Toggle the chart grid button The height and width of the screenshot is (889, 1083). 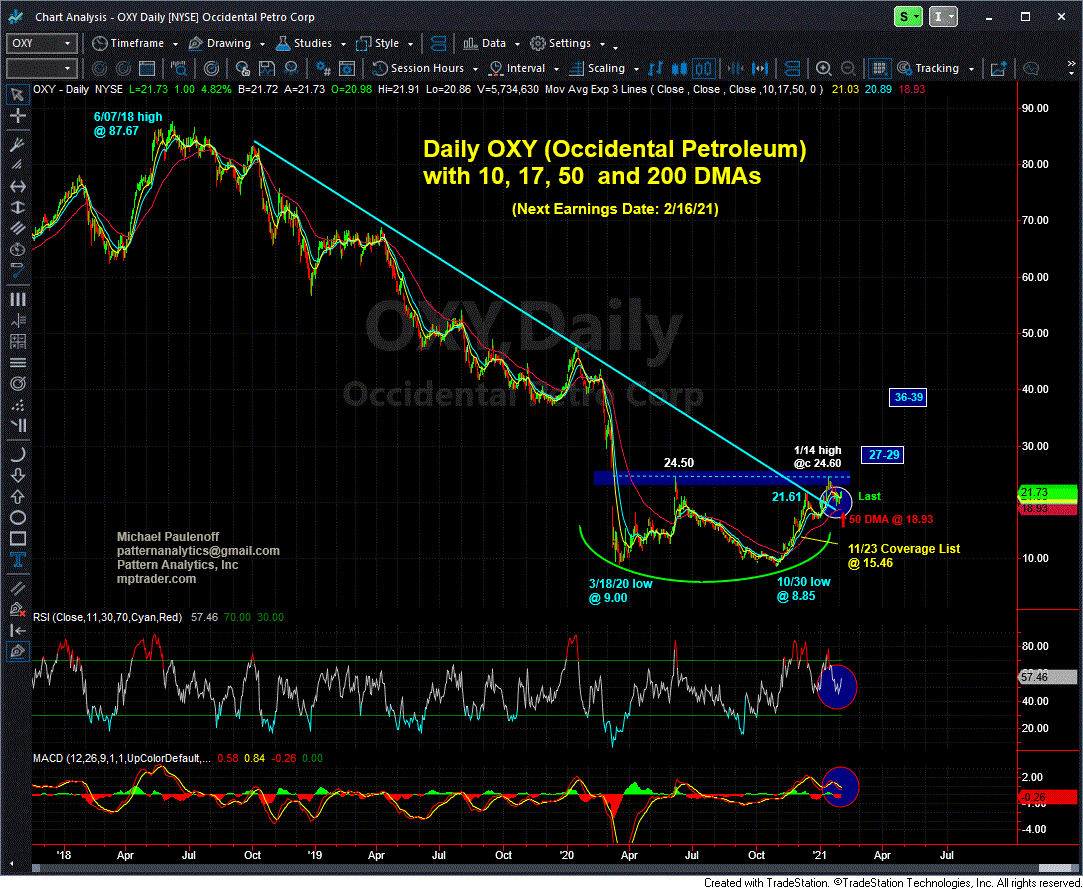tap(879, 68)
